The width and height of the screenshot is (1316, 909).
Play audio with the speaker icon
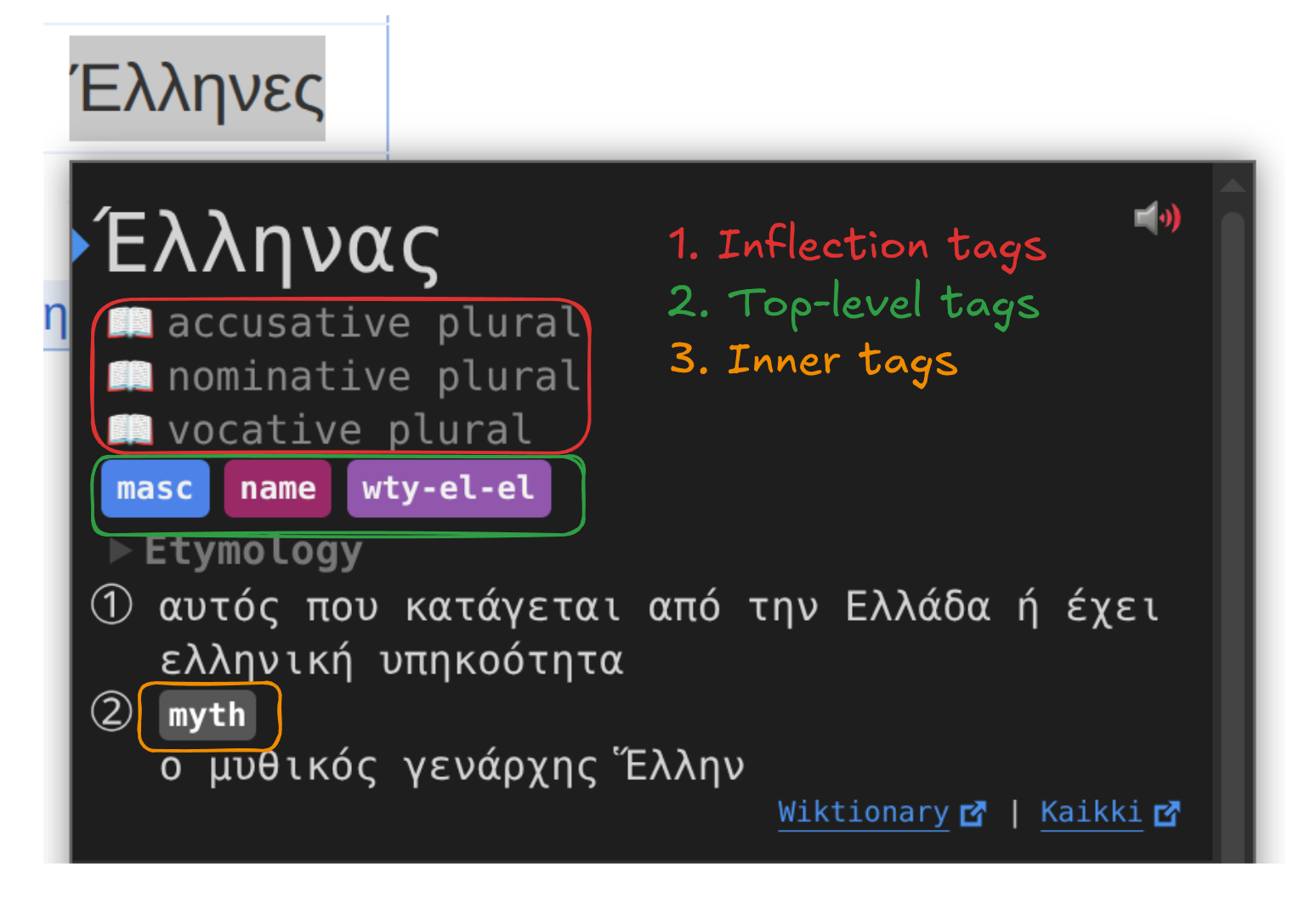tap(1156, 219)
